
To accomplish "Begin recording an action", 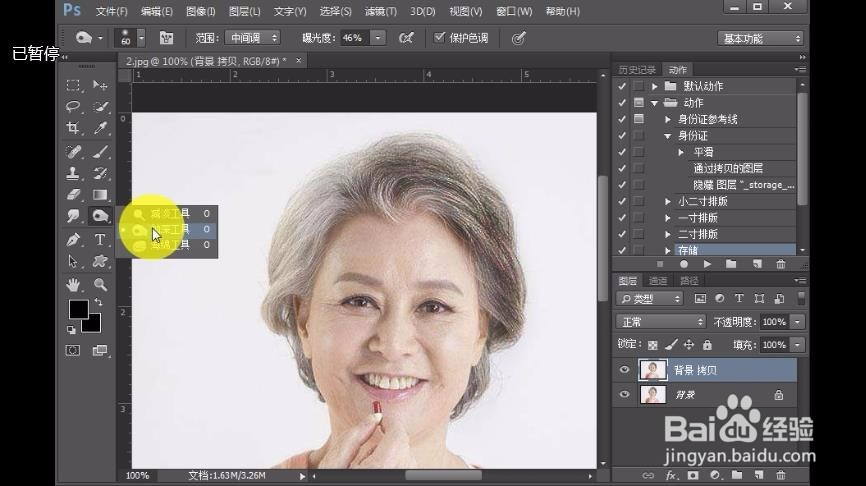I will point(684,264).
